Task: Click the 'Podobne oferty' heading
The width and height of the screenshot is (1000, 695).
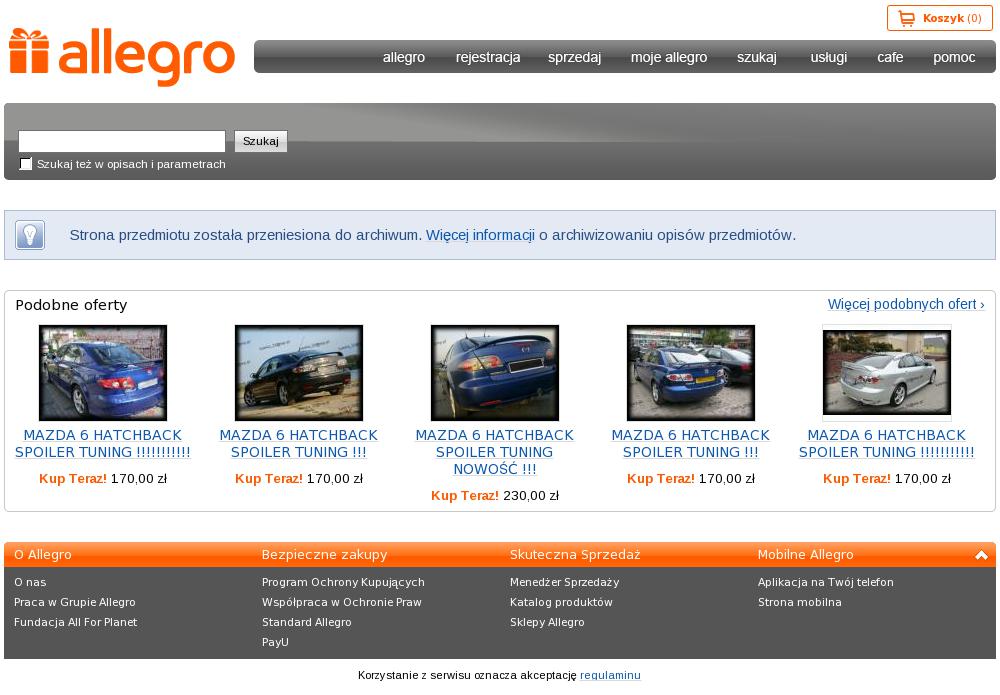Action: [x=71, y=305]
